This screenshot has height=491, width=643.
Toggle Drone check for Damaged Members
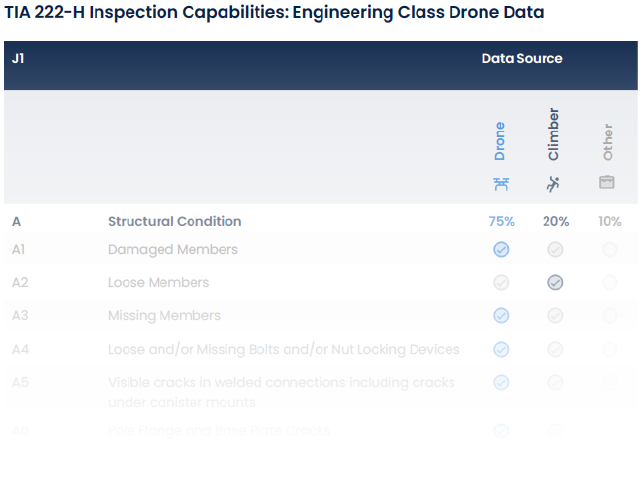(x=501, y=249)
